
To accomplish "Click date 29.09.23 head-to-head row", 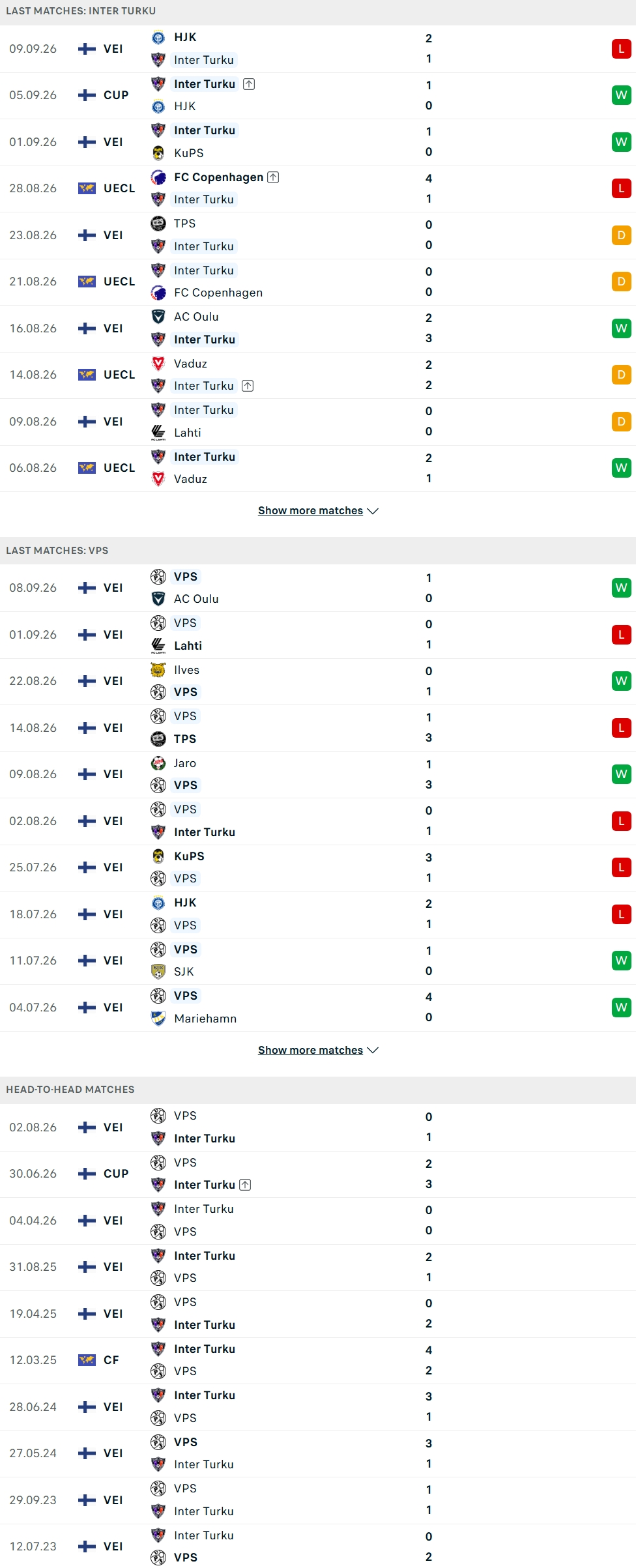I will (x=33, y=1500).
